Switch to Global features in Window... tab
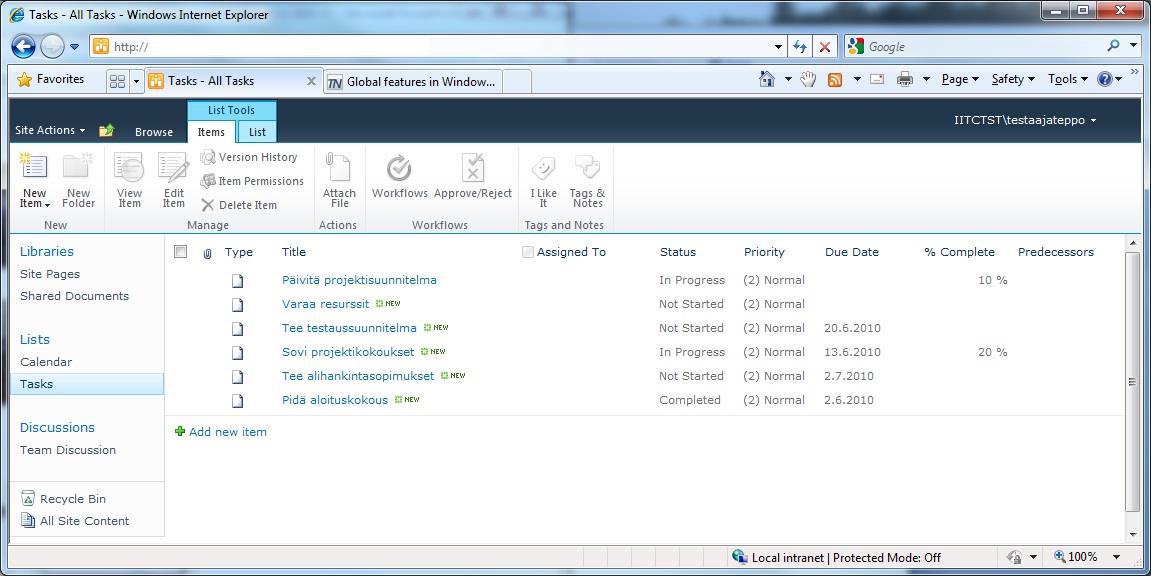 click(x=413, y=81)
